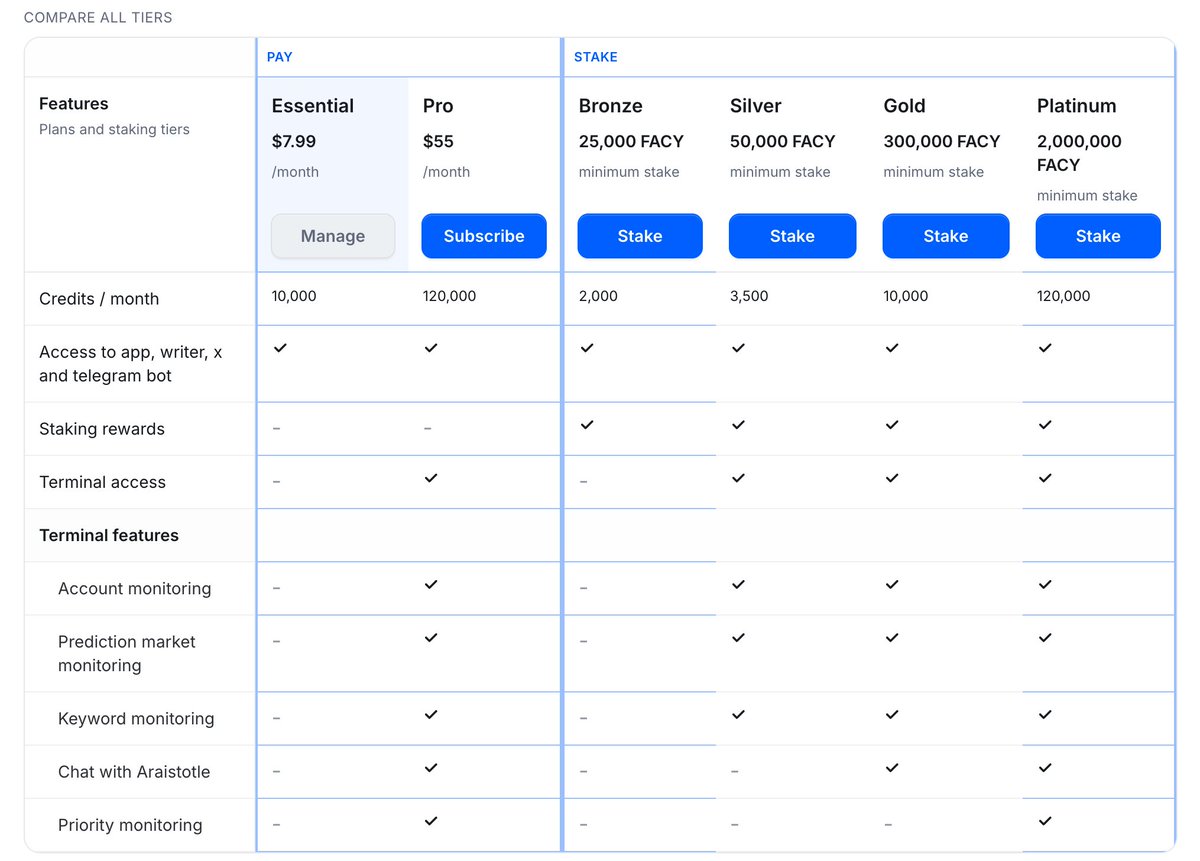Click Stake button for Platinum tier

[x=1098, y=236]
